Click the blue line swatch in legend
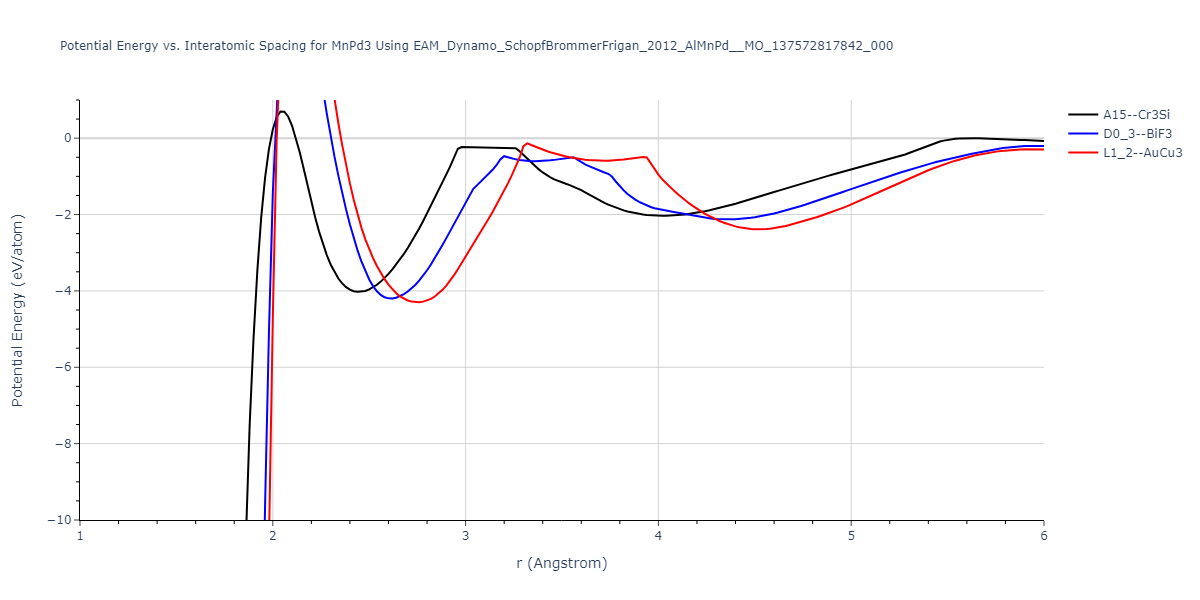 tap(1082, 134)
